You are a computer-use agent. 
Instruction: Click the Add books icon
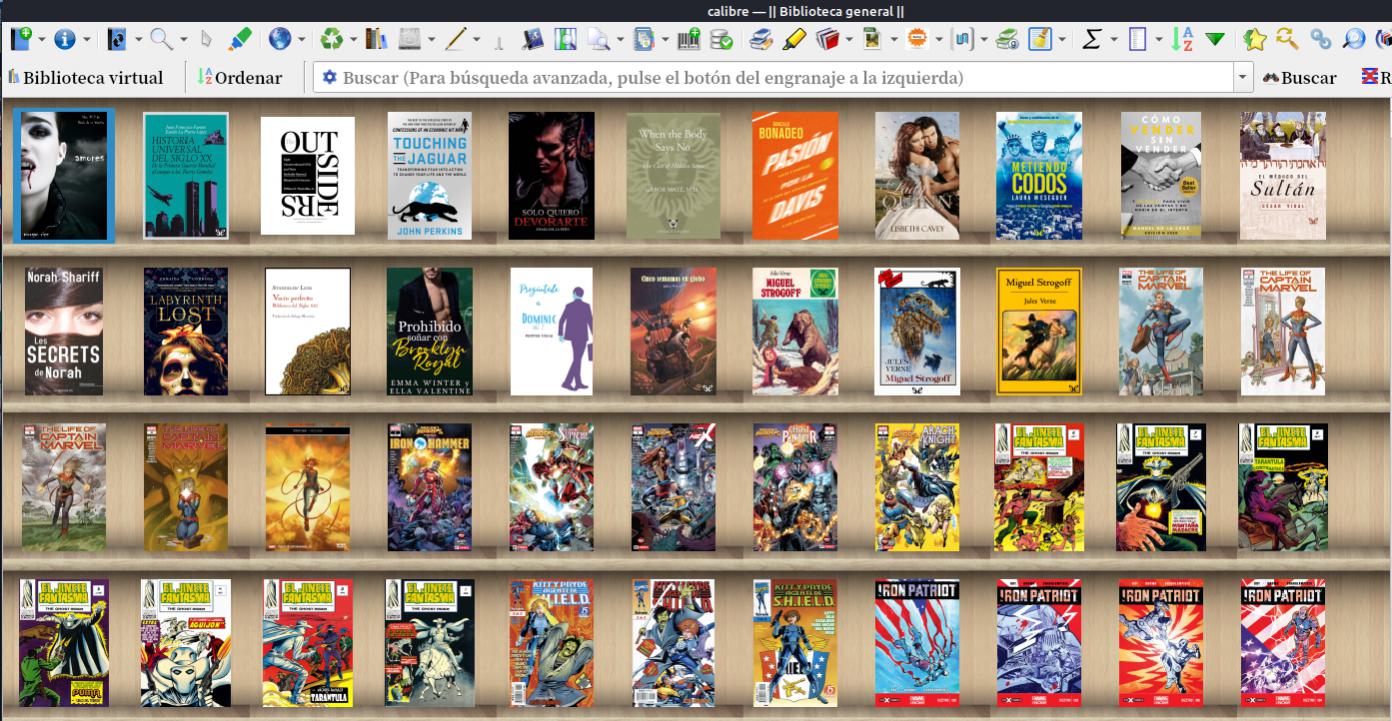[x=20, y=39]
